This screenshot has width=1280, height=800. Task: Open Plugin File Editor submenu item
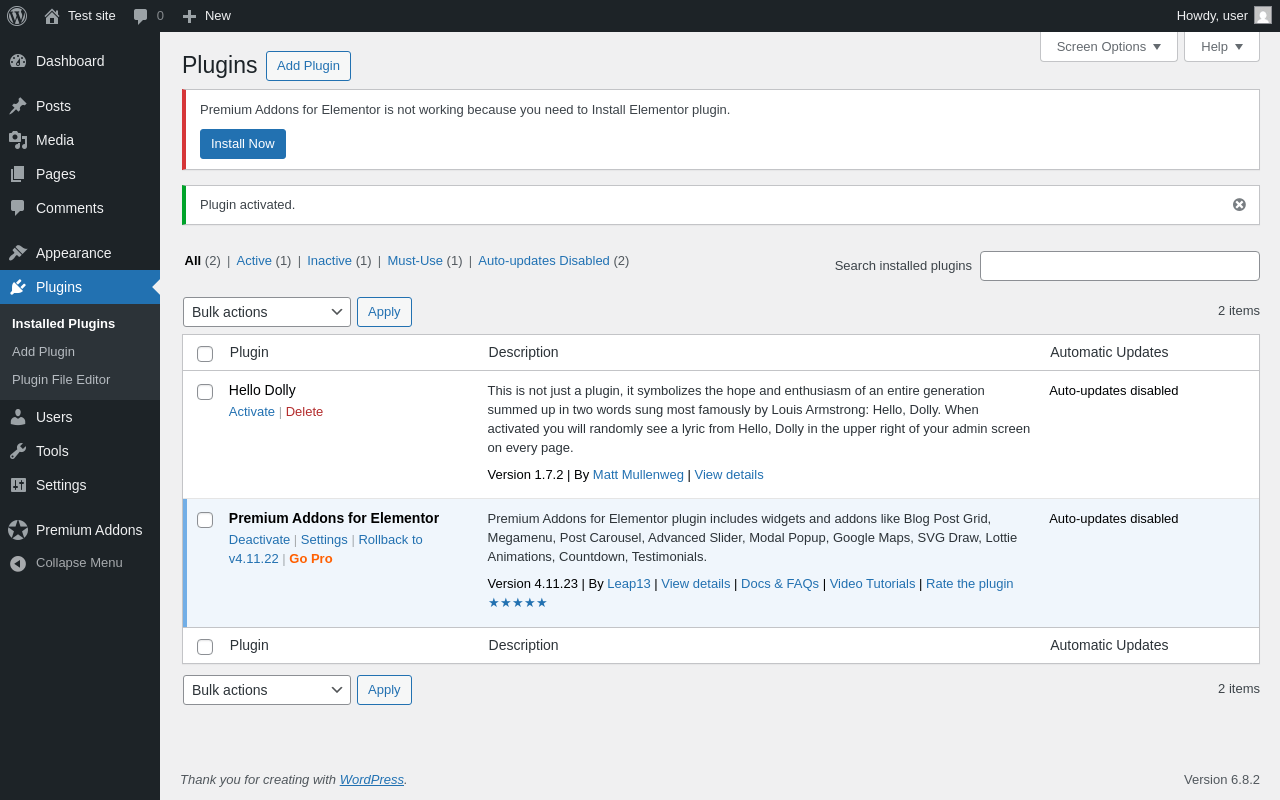[x=61, y=380]
